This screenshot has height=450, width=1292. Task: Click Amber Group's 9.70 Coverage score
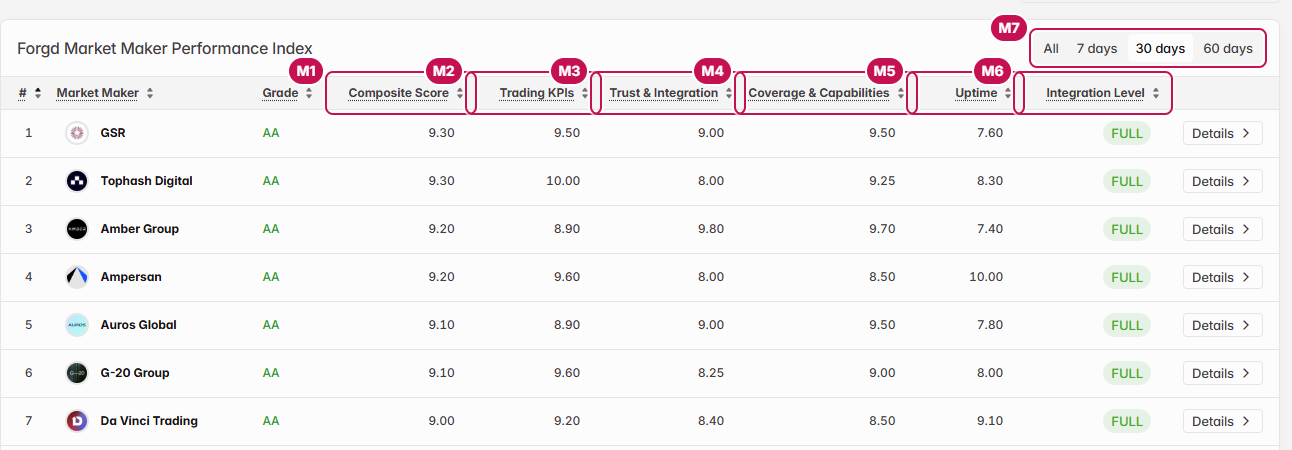882,229
